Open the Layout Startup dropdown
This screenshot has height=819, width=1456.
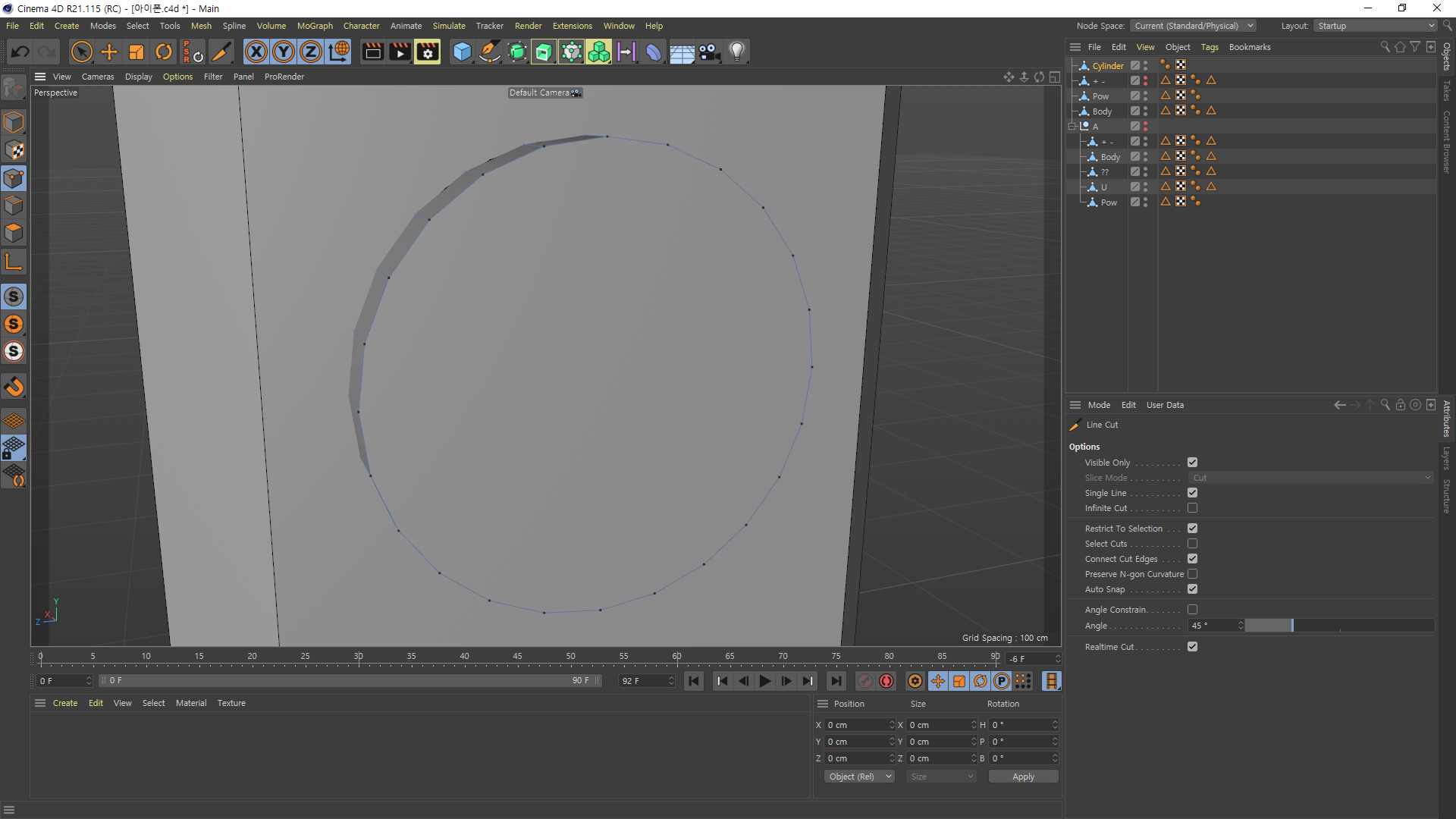tap(1376, 26)
